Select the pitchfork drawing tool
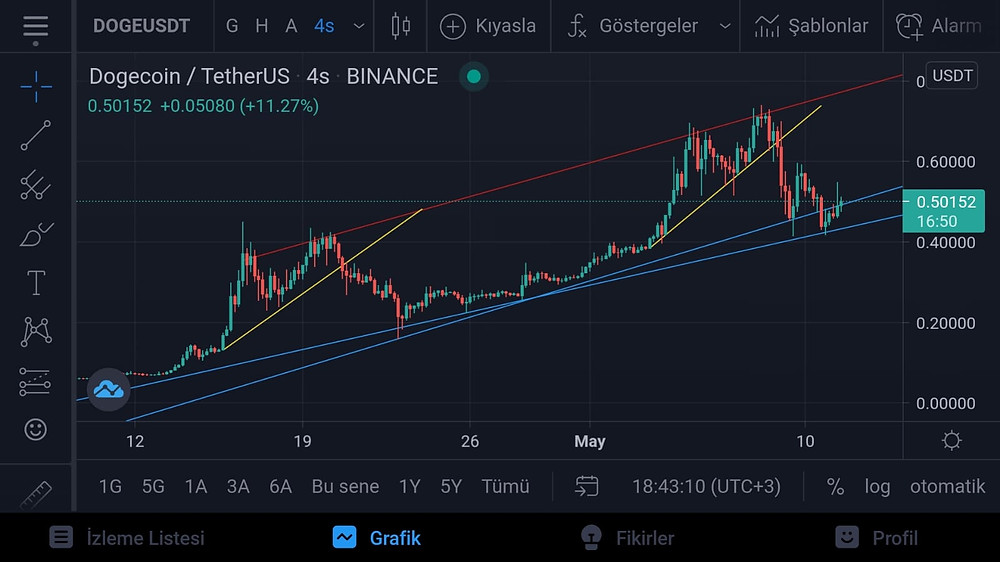This screenshot has width=1000, height=562. click(x=36, y=185)
